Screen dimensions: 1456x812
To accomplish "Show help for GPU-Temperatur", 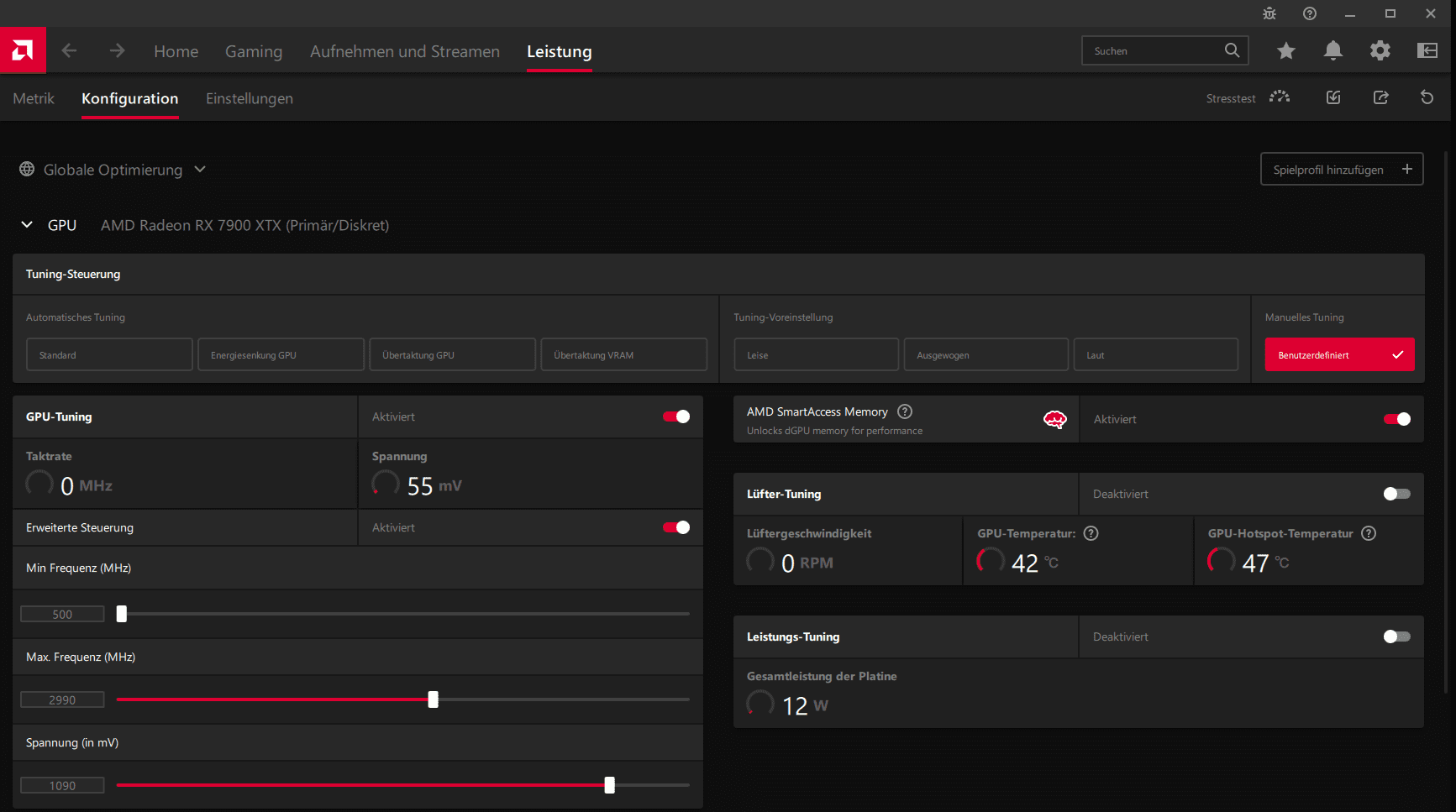I will tap(1091, 533).
